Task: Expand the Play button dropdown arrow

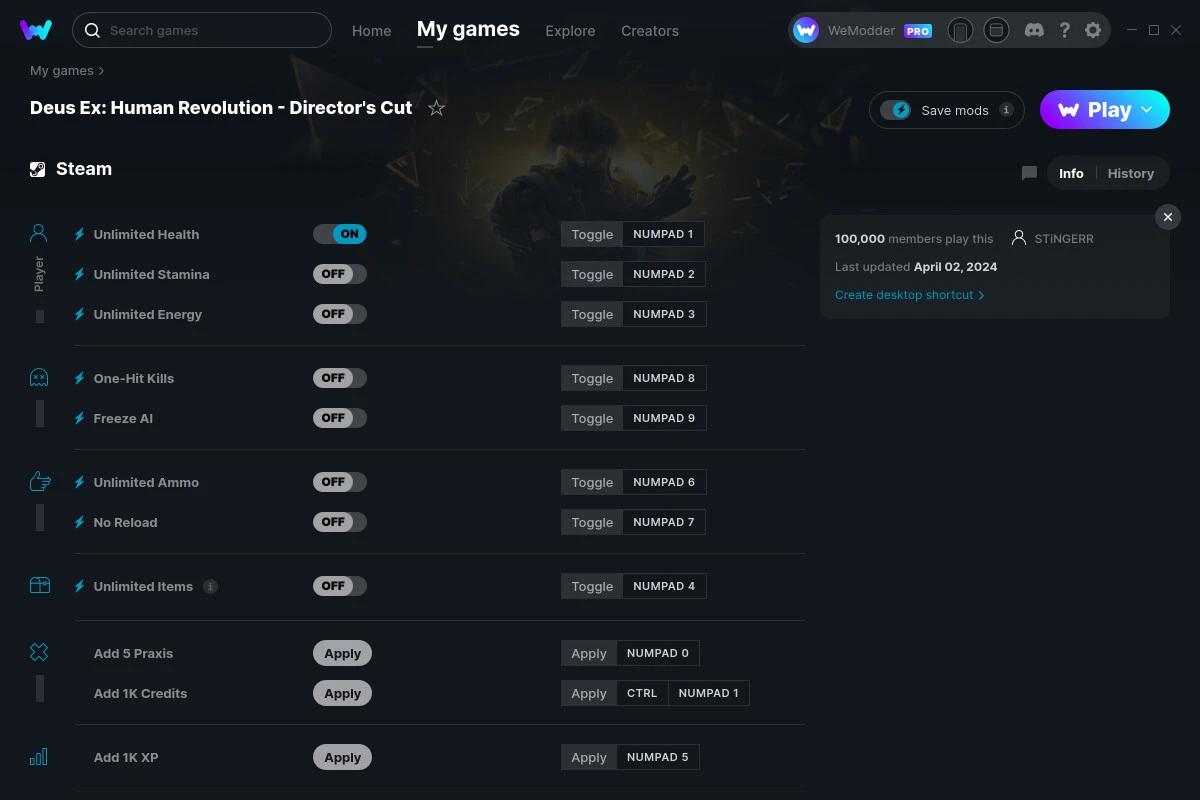Action: click(1148, 110)
